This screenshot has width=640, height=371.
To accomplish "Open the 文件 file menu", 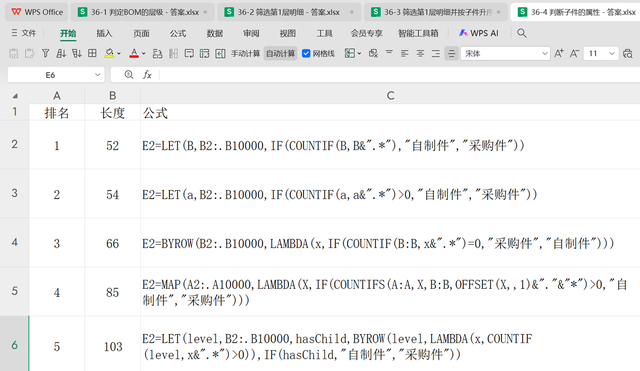I will [x=24, y=33].
